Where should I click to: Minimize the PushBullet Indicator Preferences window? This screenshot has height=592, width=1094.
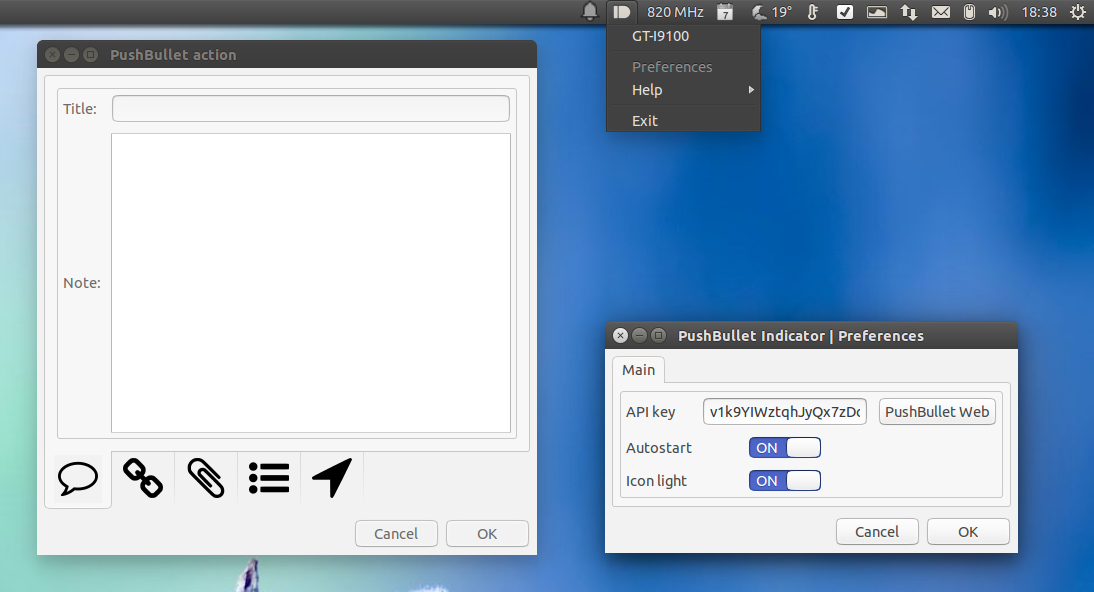639,336
